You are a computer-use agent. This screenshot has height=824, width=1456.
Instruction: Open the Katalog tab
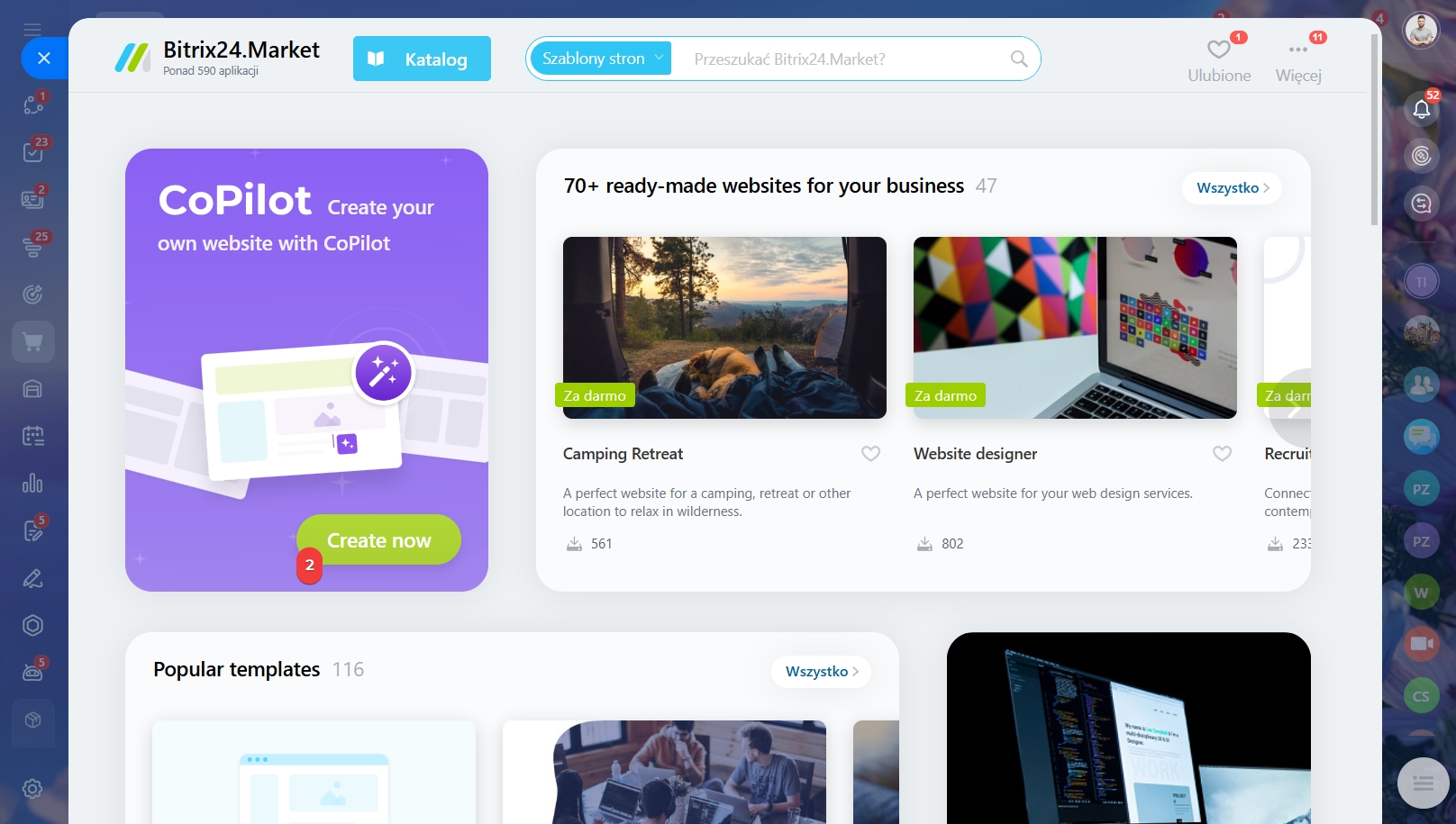(x=422, y=59)
